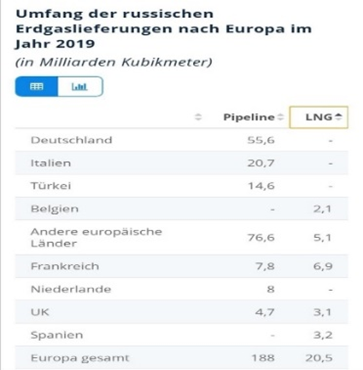Screen dimensions: 363x370
Task: Sort the LNG column
Action: [318, 117]
